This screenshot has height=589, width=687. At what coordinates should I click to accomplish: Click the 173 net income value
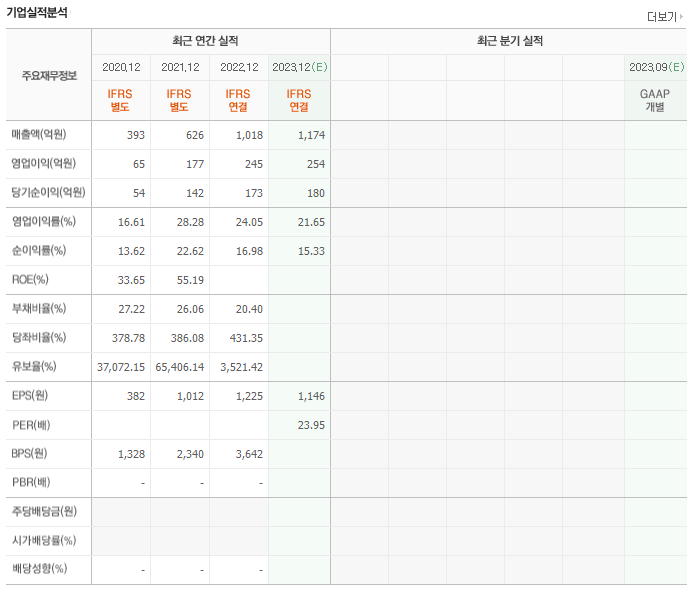click(254, 193)
